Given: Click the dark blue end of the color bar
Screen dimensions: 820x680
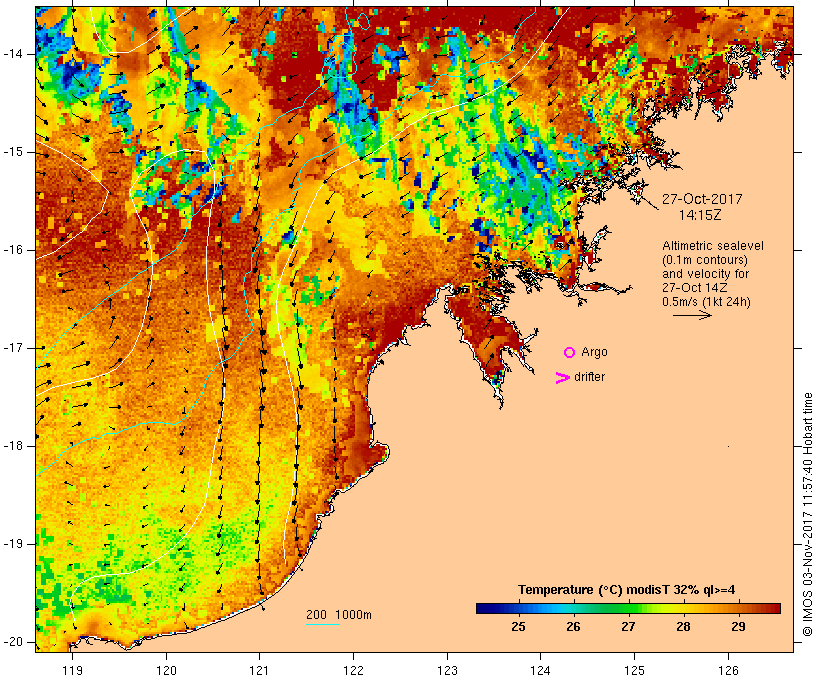Looking at the screenshot, I should click(x=484, y=608).
